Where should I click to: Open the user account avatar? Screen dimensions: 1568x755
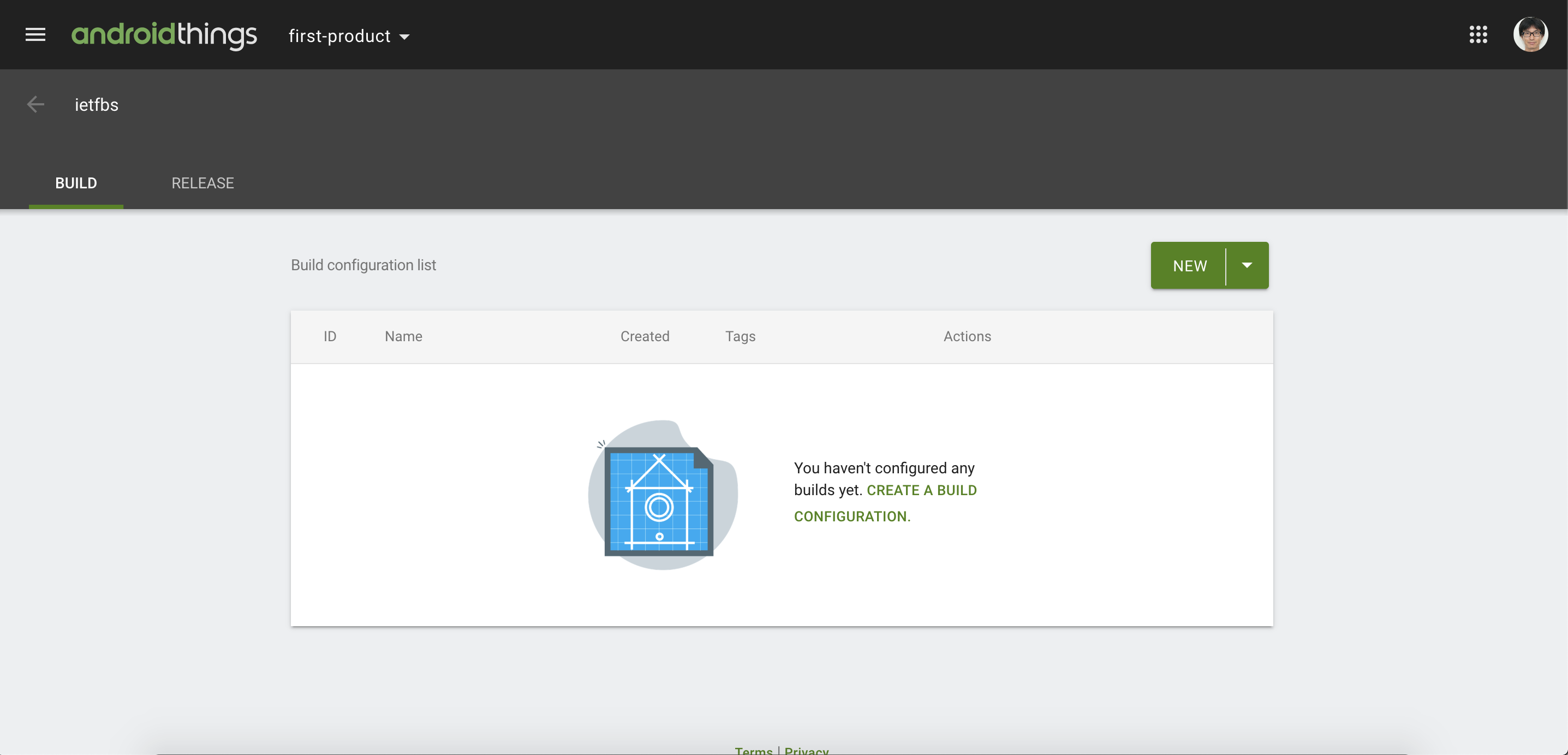click(1530, 35)
